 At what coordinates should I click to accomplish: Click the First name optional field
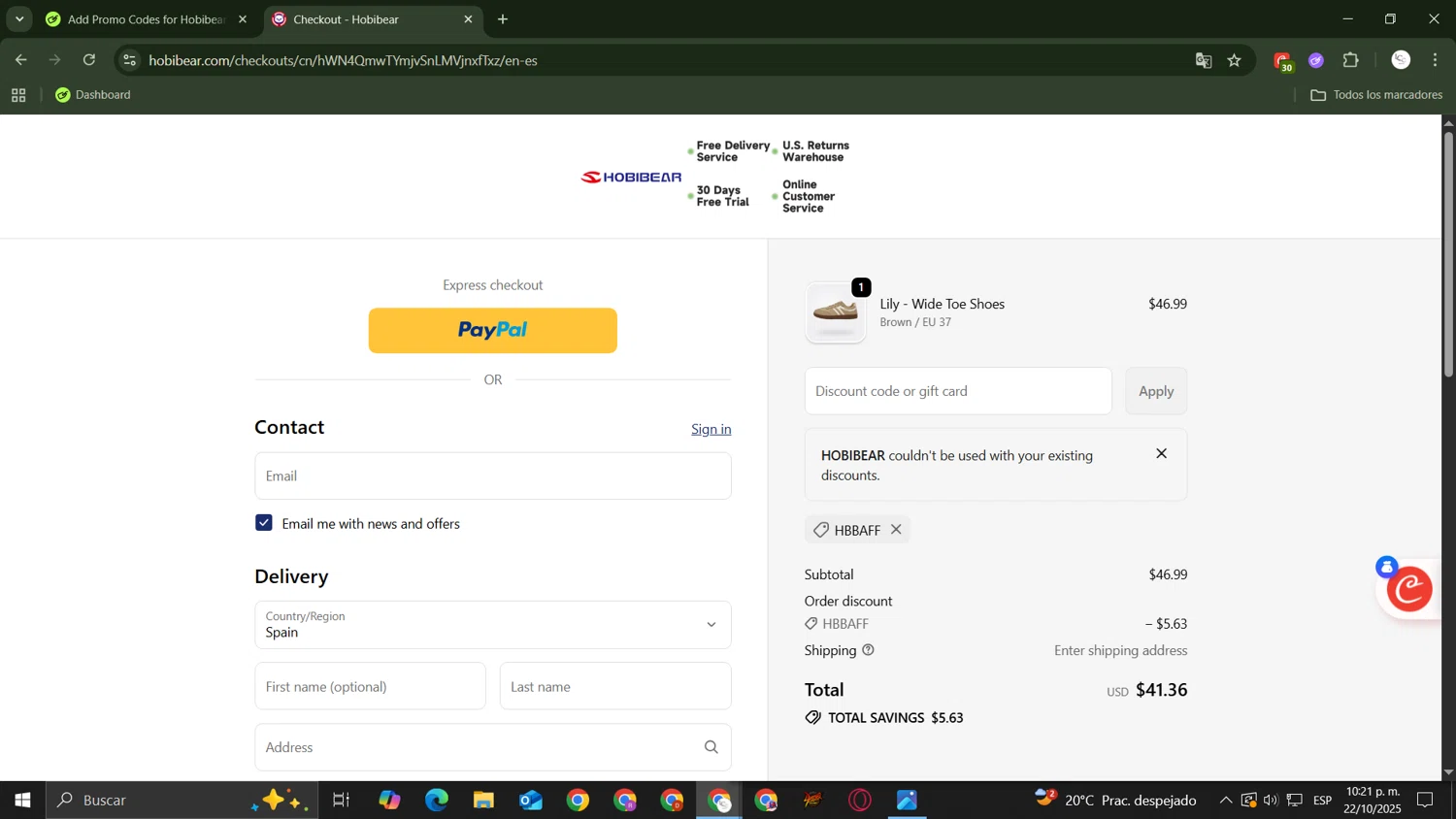coord(370,686)
